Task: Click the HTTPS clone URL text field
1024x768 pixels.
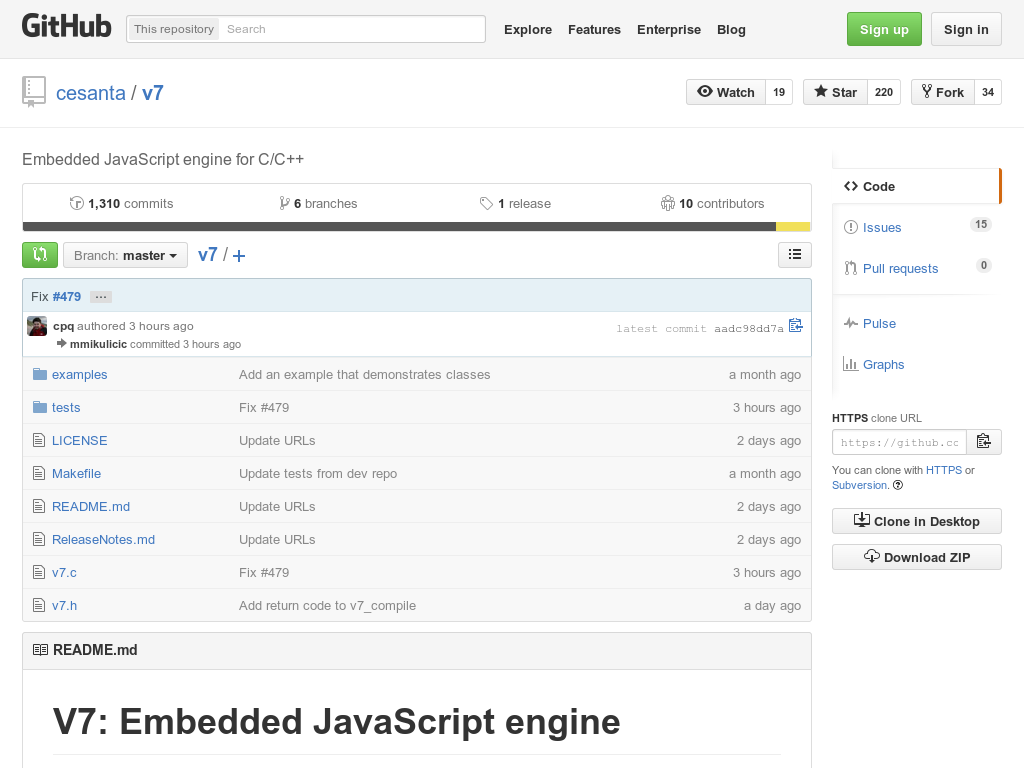Action: coord(899,442)
